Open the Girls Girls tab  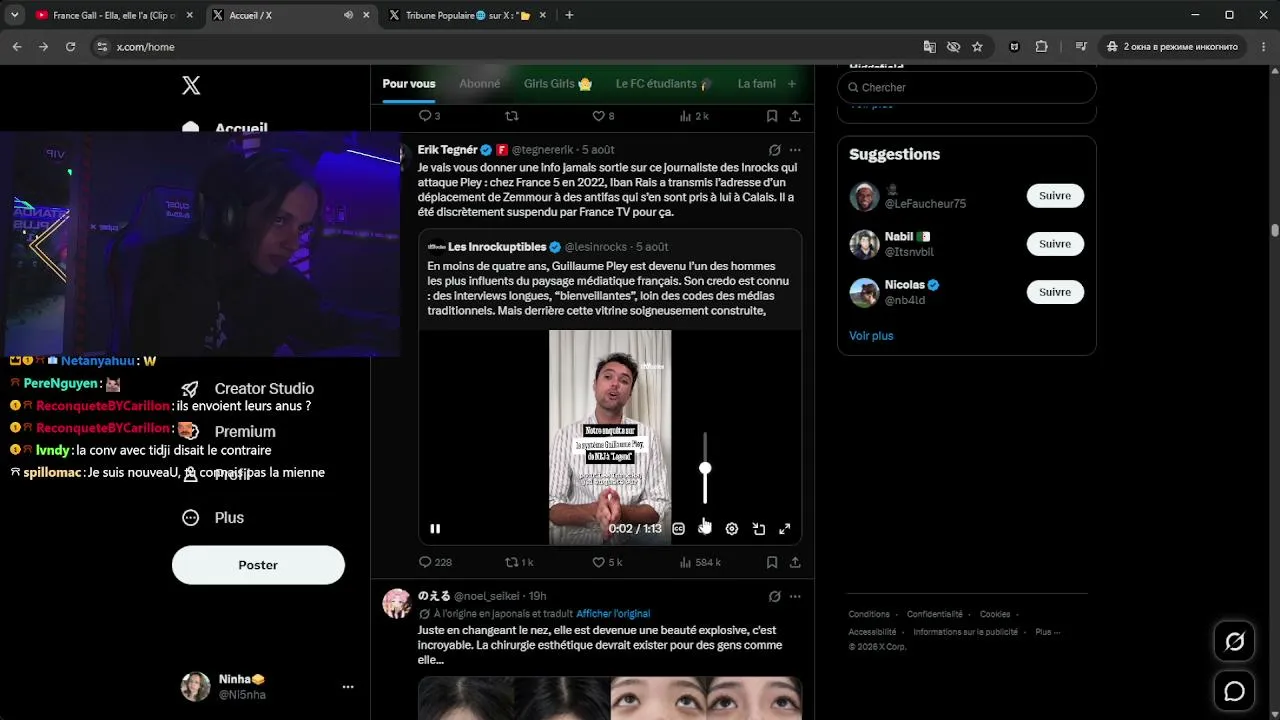[x=558, y=84]
